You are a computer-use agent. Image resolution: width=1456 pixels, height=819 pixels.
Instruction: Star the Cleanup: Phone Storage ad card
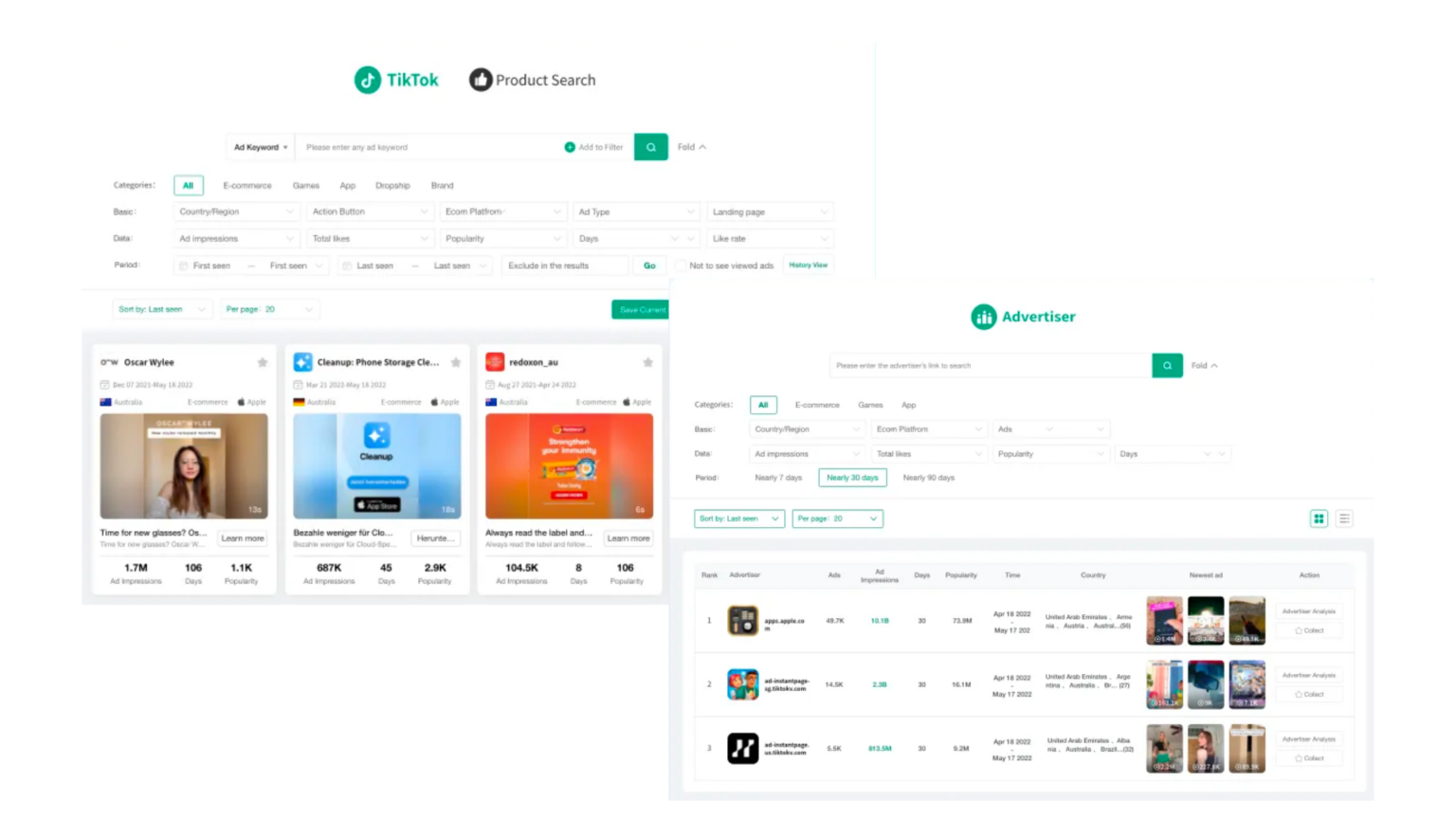pos(456,362)
